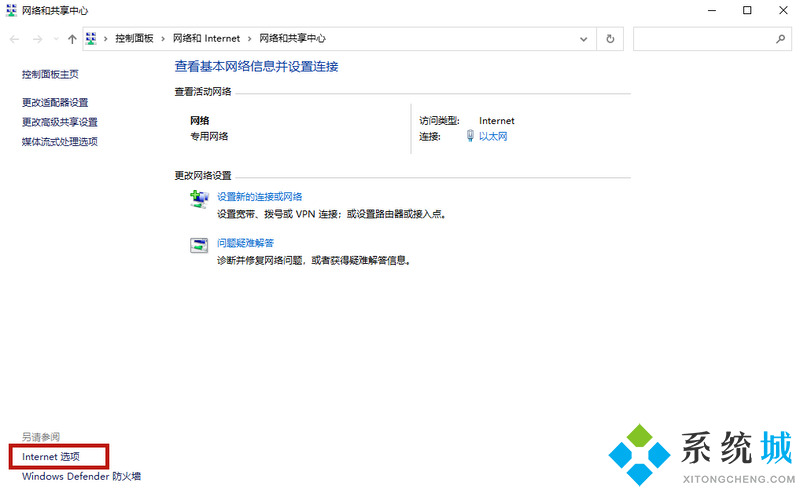Open 控制面板主页 sidebar link
Image resolution: width=800 pixels, height=497 pixels.
pyautogui.click(x=50, y=74)
